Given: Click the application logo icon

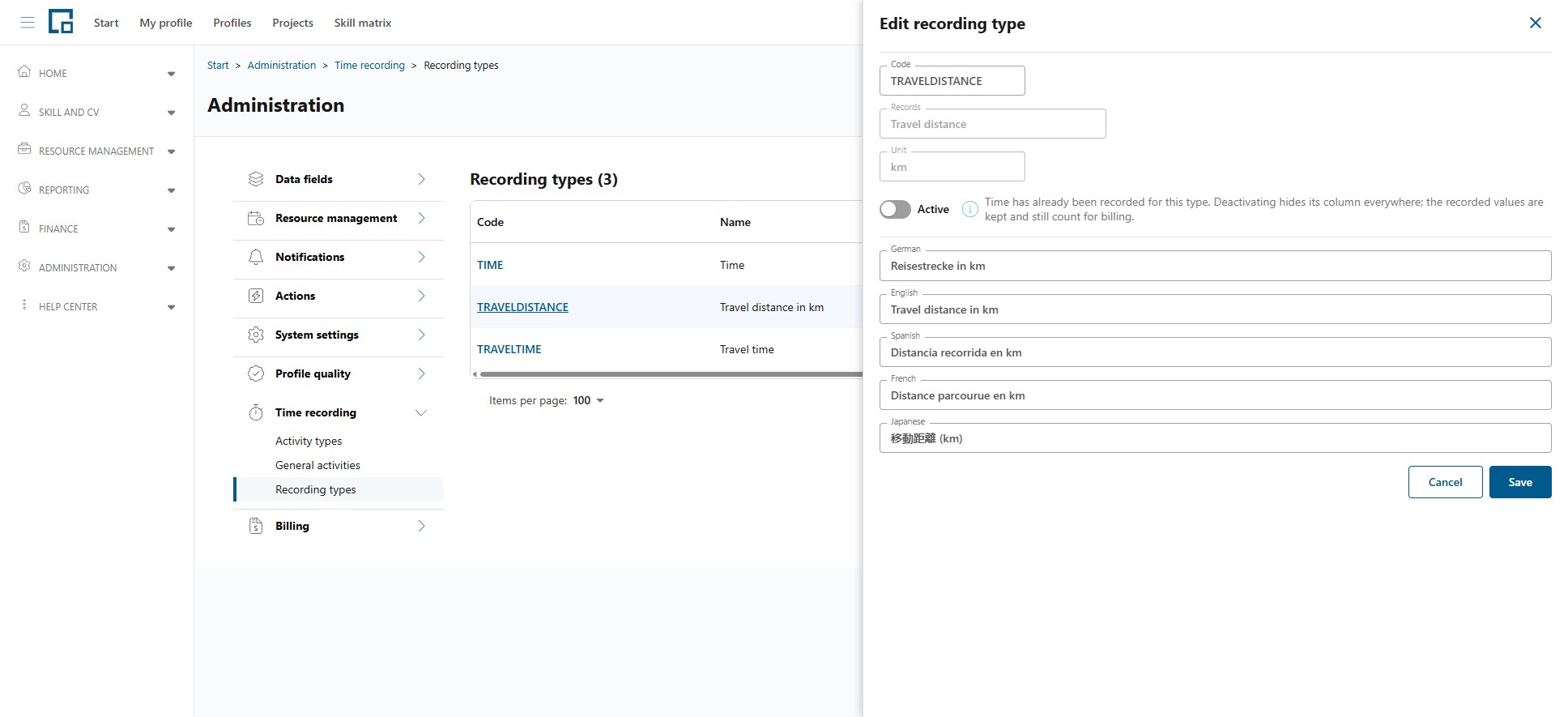Looking at the screenshot, I should pos(61,22).
